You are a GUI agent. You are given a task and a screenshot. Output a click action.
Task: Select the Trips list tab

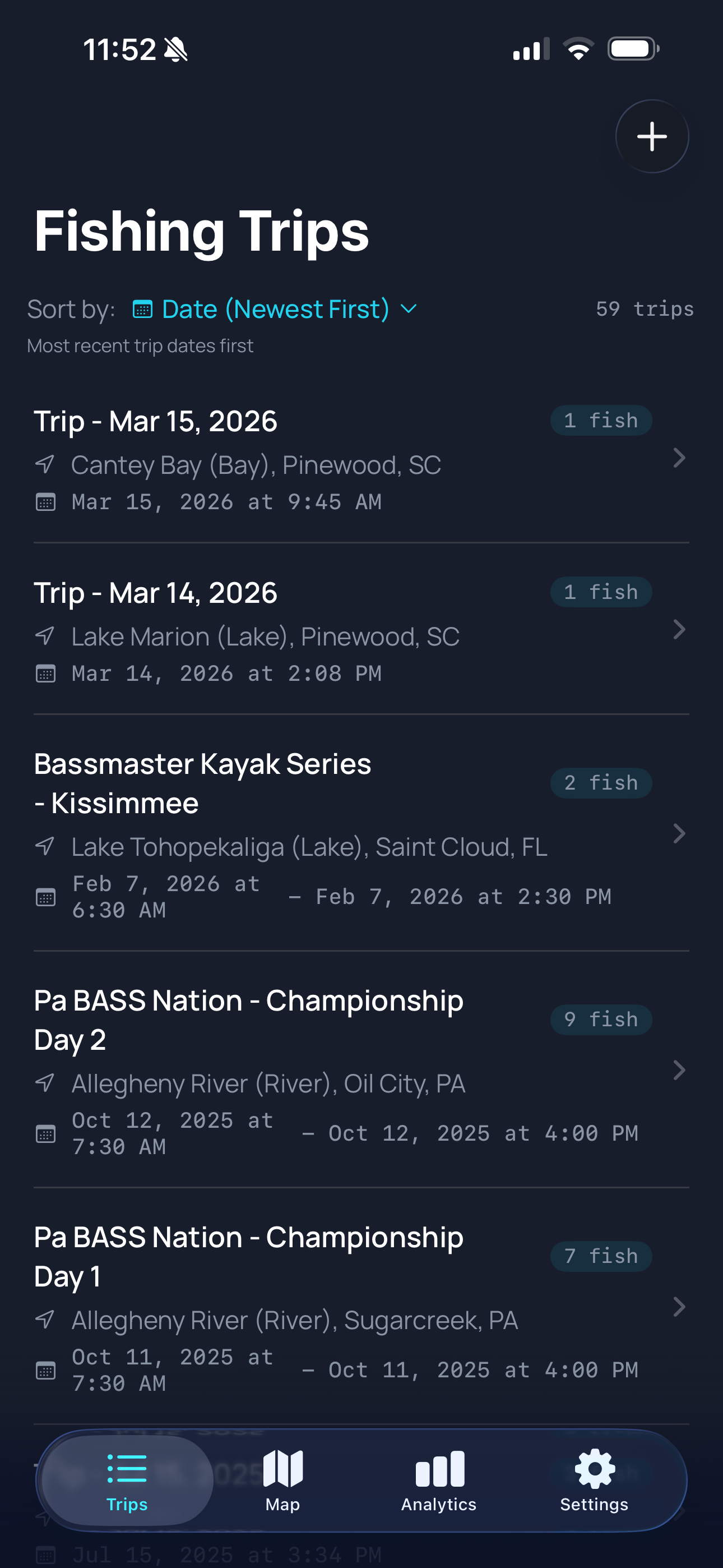[x=127, y=1480]
